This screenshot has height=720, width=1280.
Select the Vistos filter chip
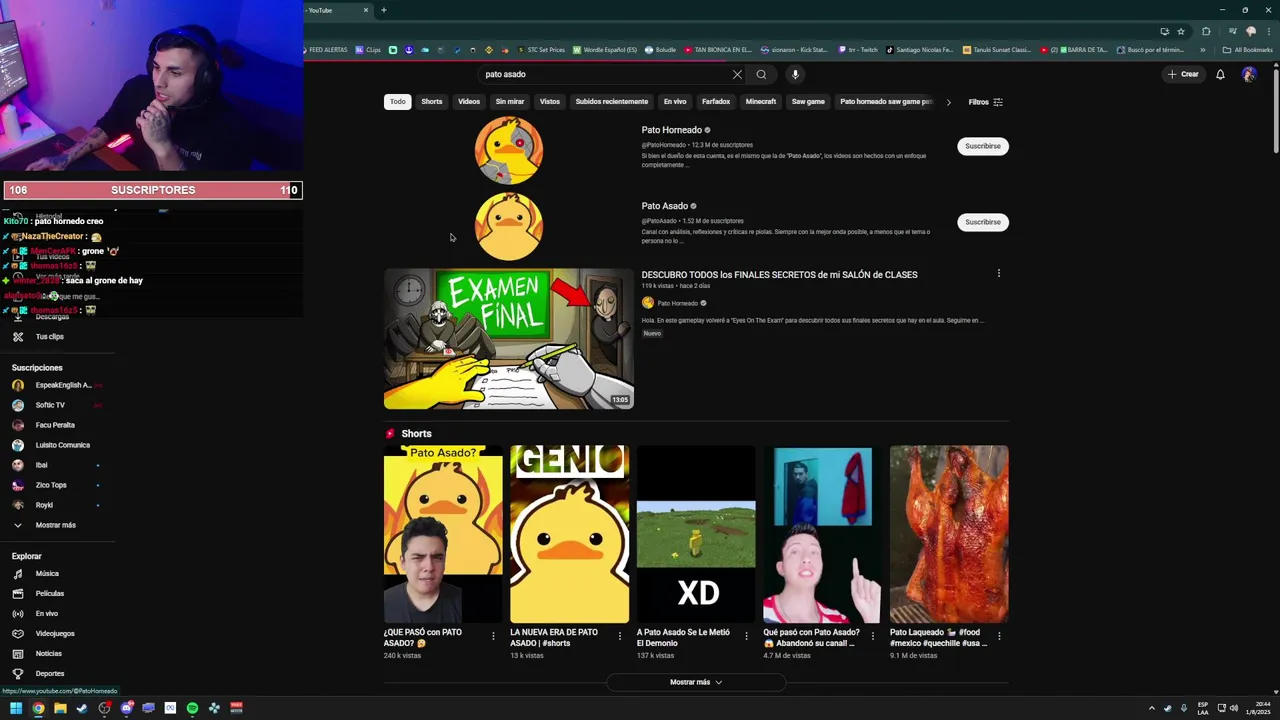[550, 102]
